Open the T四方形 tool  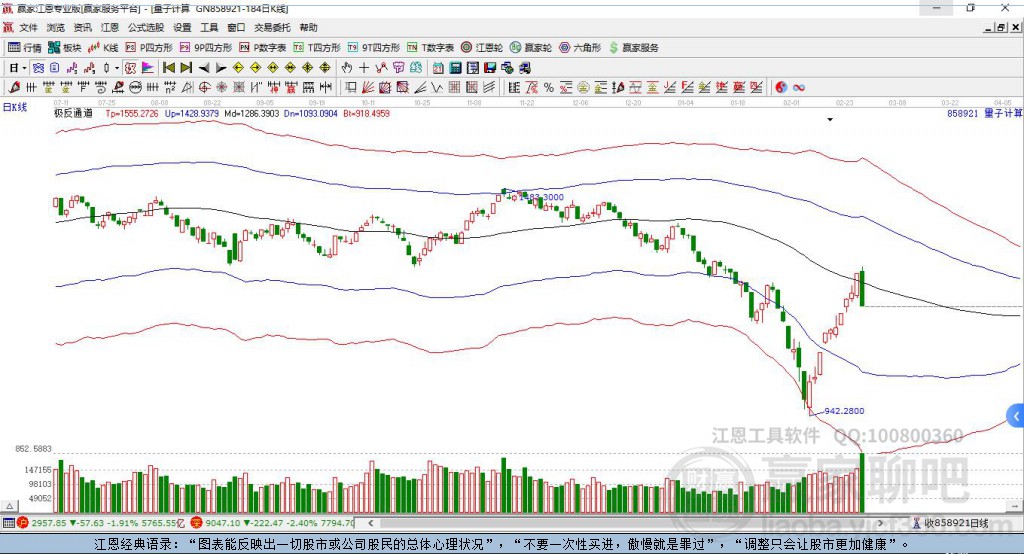coord(317,48)
